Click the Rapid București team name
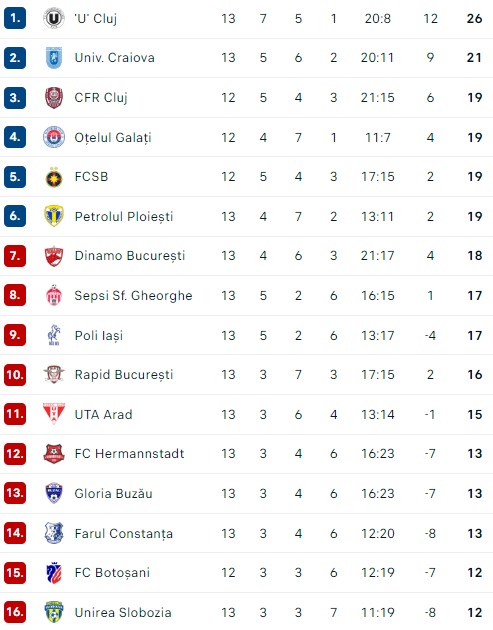Viewport: 493px width, 630px height. point(124,375)
